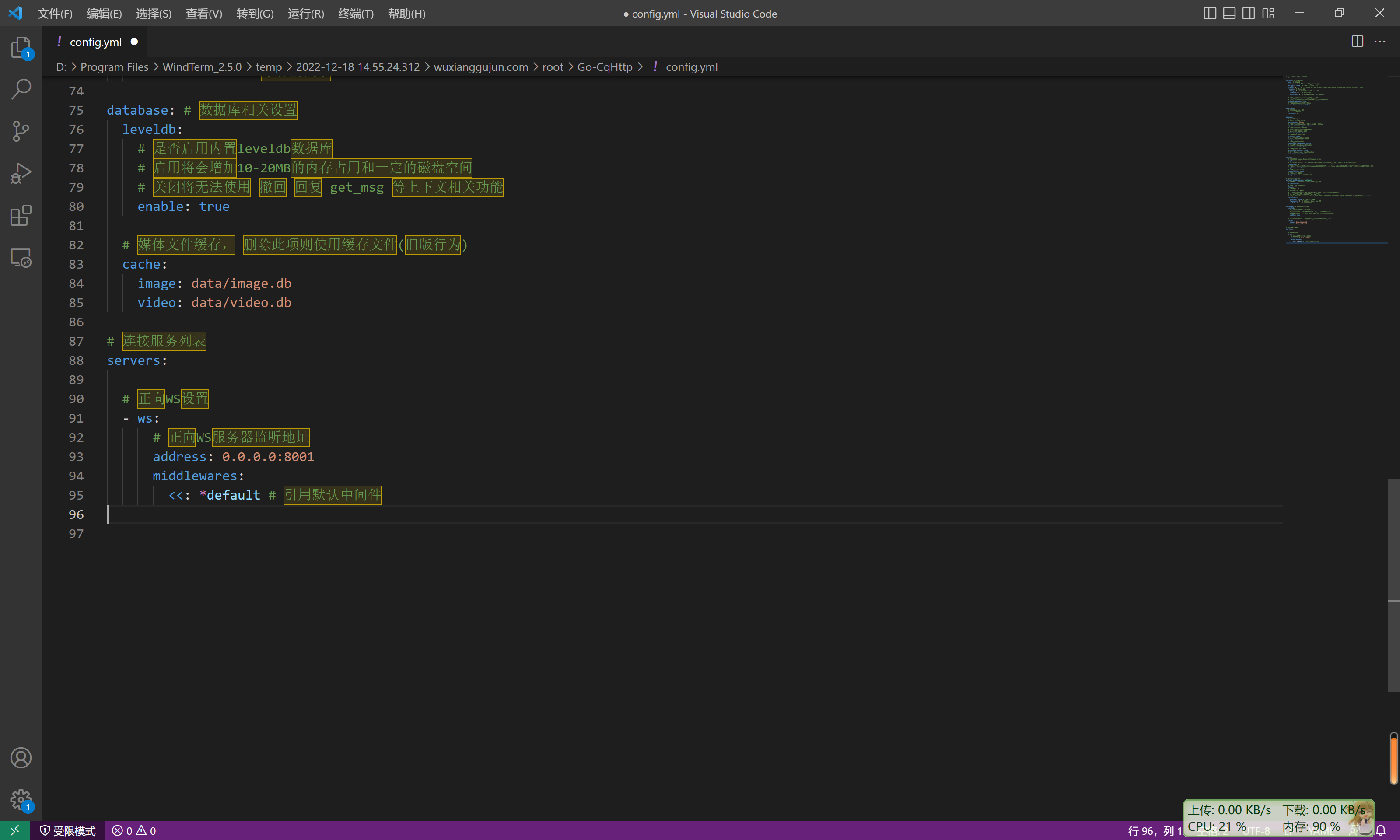Open the Search view icon

pos(21,89)
